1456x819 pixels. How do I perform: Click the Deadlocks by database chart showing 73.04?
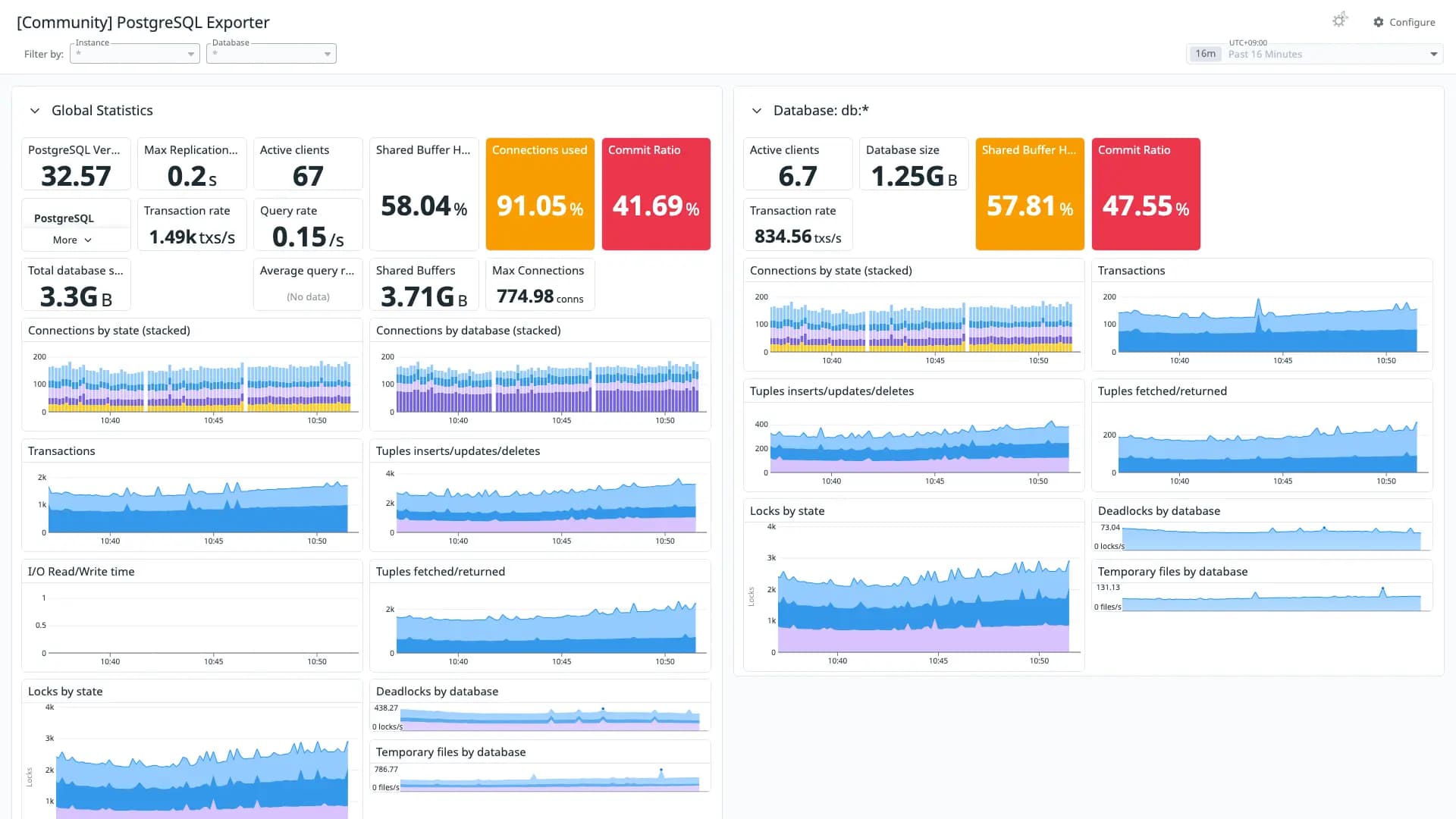1262,525
